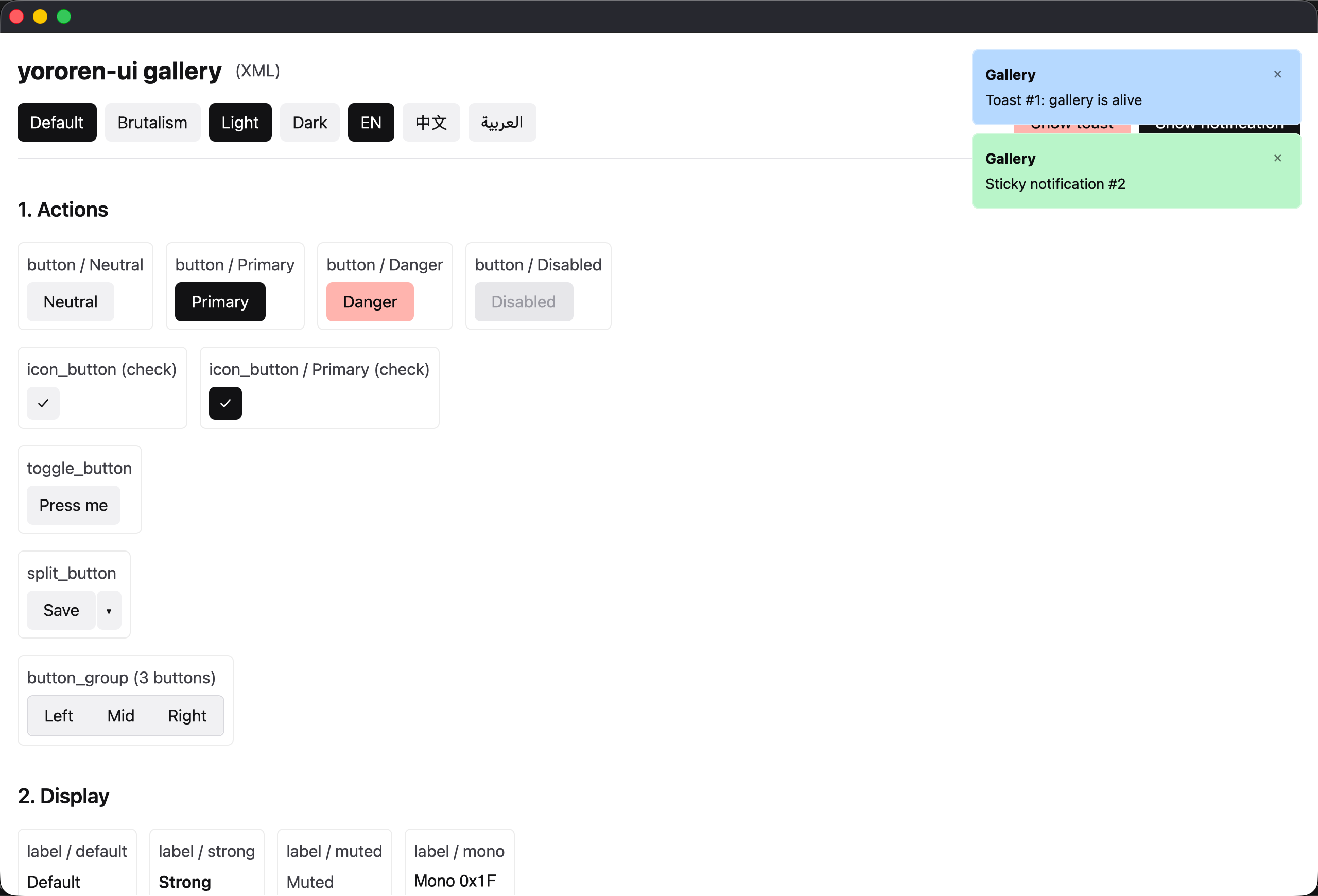
Task: Click the greyed-out Disabled button
Action: point(524,302)
